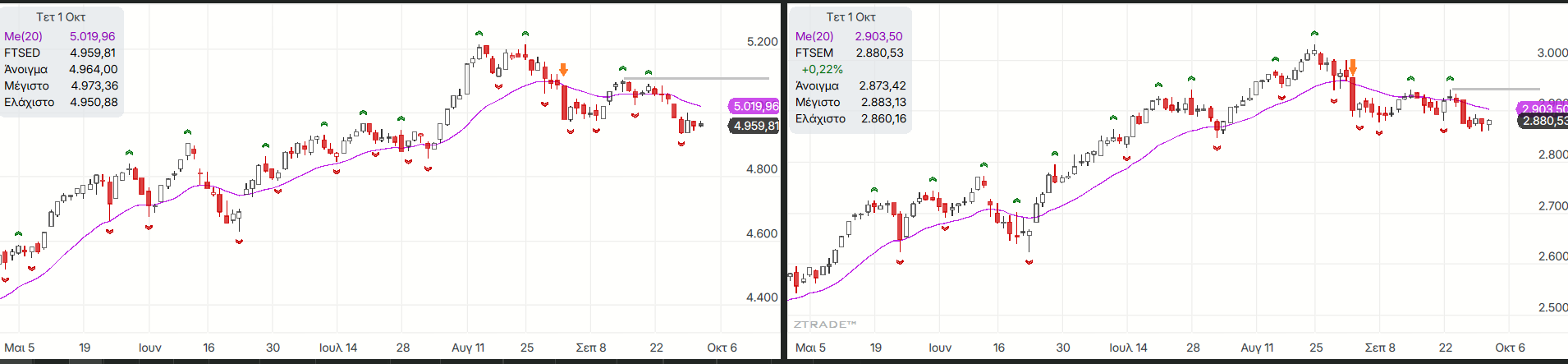Click the 3.000 level on FTSEM price axis
Image resolution: width=1568 pixels, height=364 pixels.
(x=1552, y=53)
